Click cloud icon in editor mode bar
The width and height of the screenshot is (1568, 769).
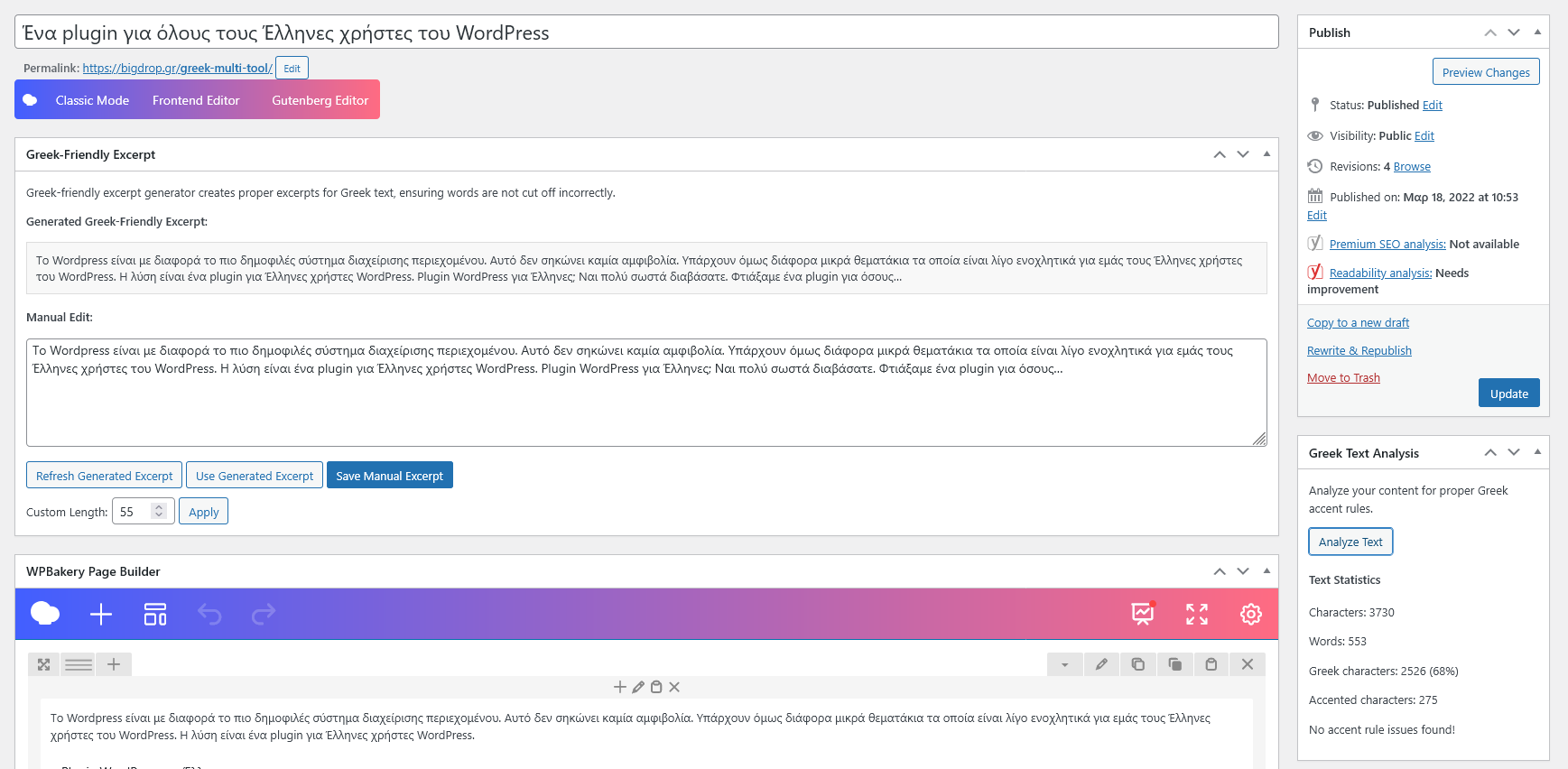coord(30,100)
